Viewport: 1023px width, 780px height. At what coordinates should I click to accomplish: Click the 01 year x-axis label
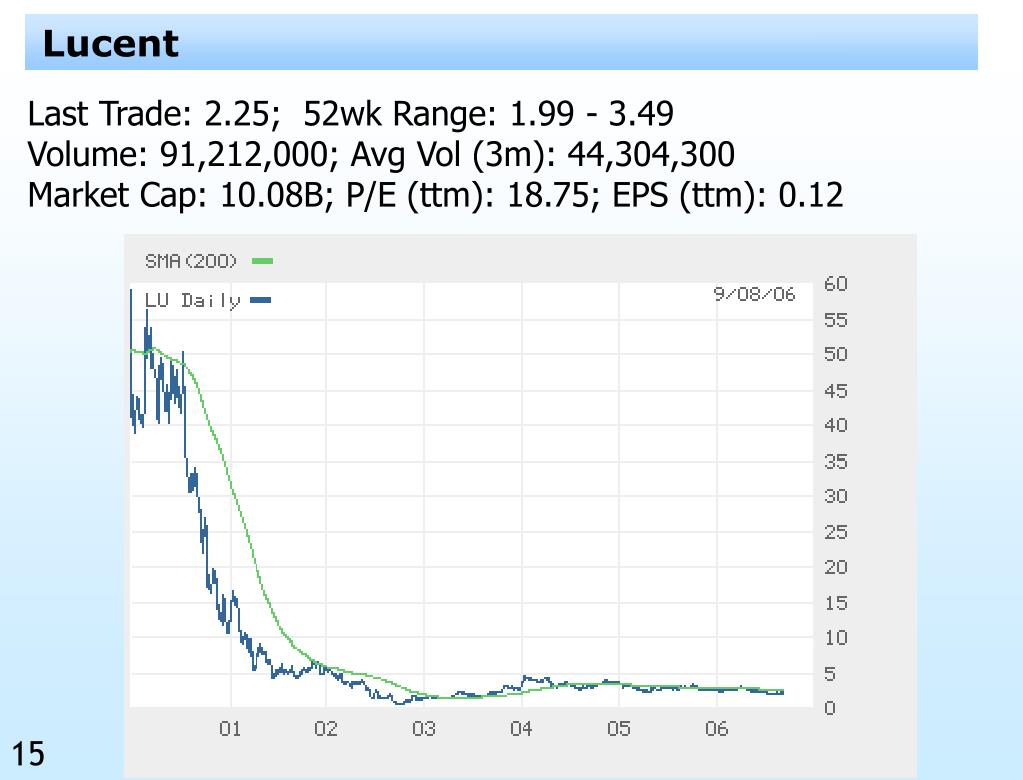point(230,728)
